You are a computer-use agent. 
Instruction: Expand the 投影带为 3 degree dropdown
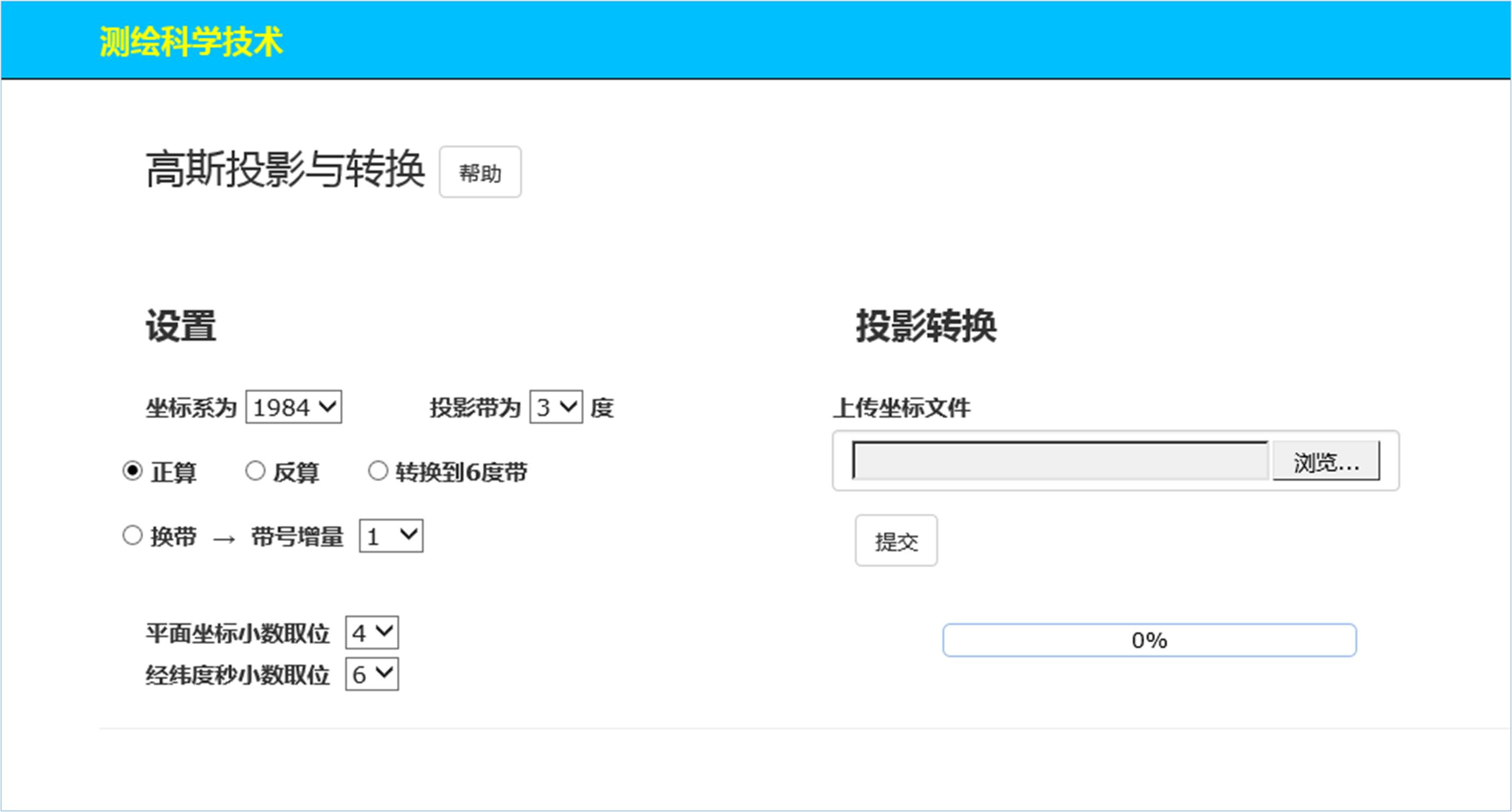click(555, 407)
